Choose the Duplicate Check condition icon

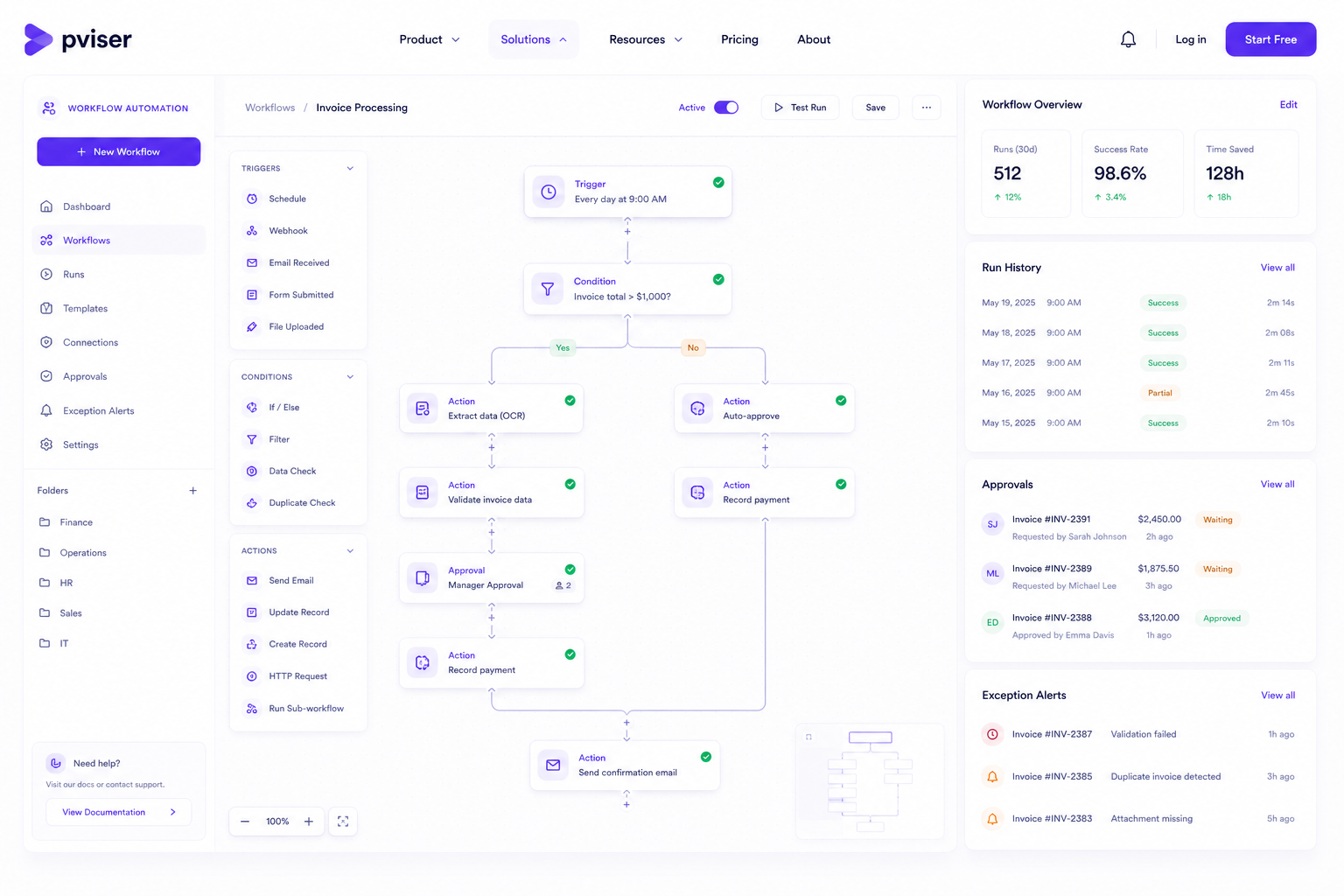click(x=252, y=503)
